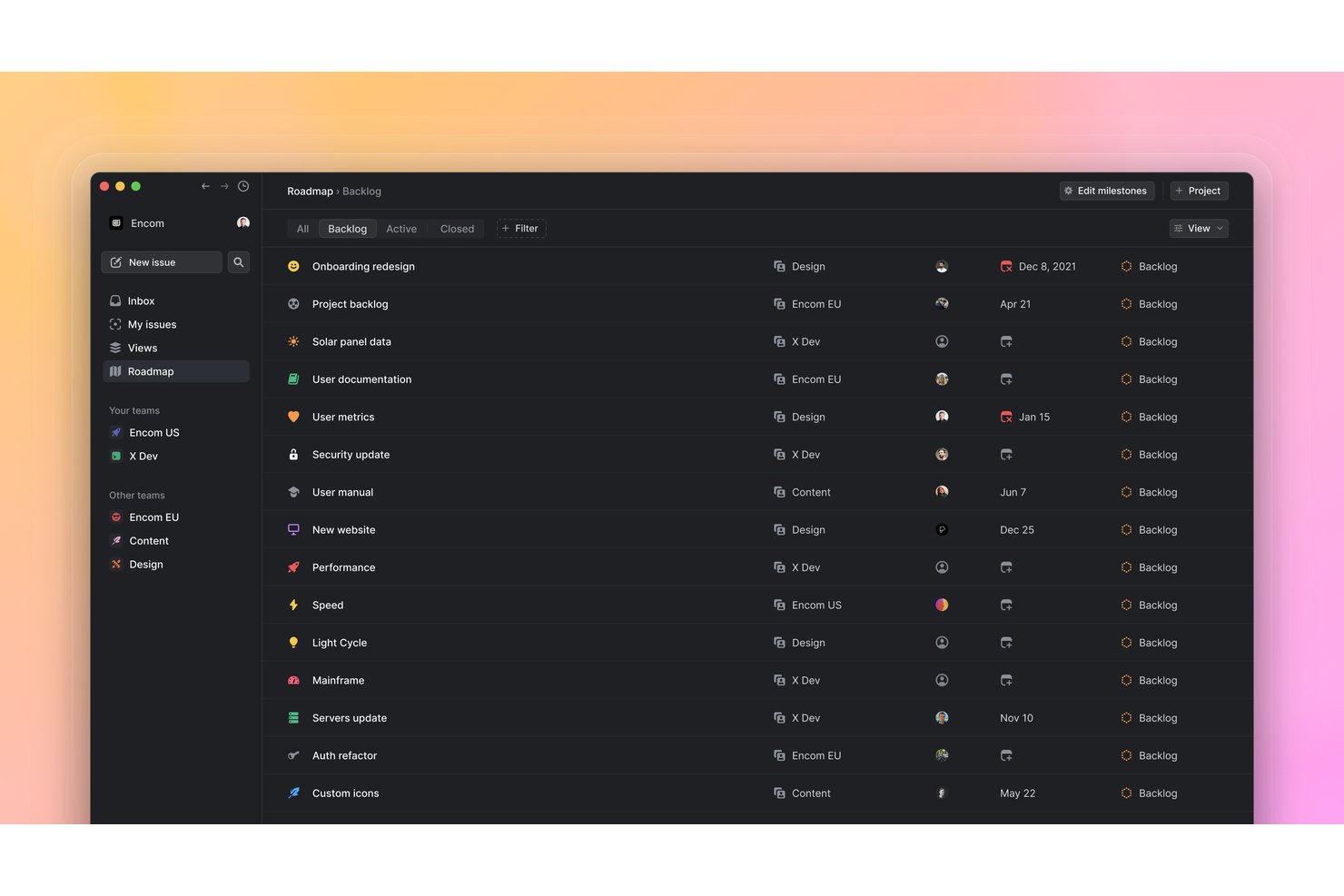Click the Nov 10 target date

coord(1016,718)
